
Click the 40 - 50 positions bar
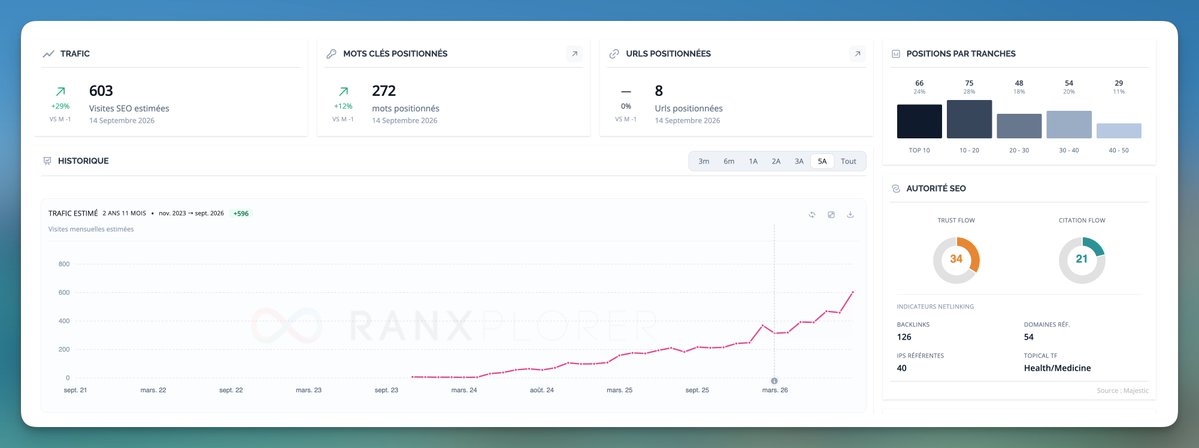tap(1119, 131)
